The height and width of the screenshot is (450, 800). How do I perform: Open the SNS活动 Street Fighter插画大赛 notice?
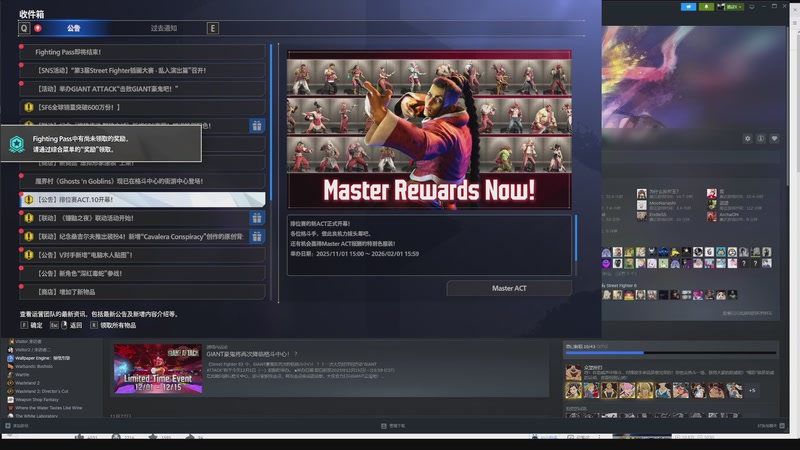142,70
